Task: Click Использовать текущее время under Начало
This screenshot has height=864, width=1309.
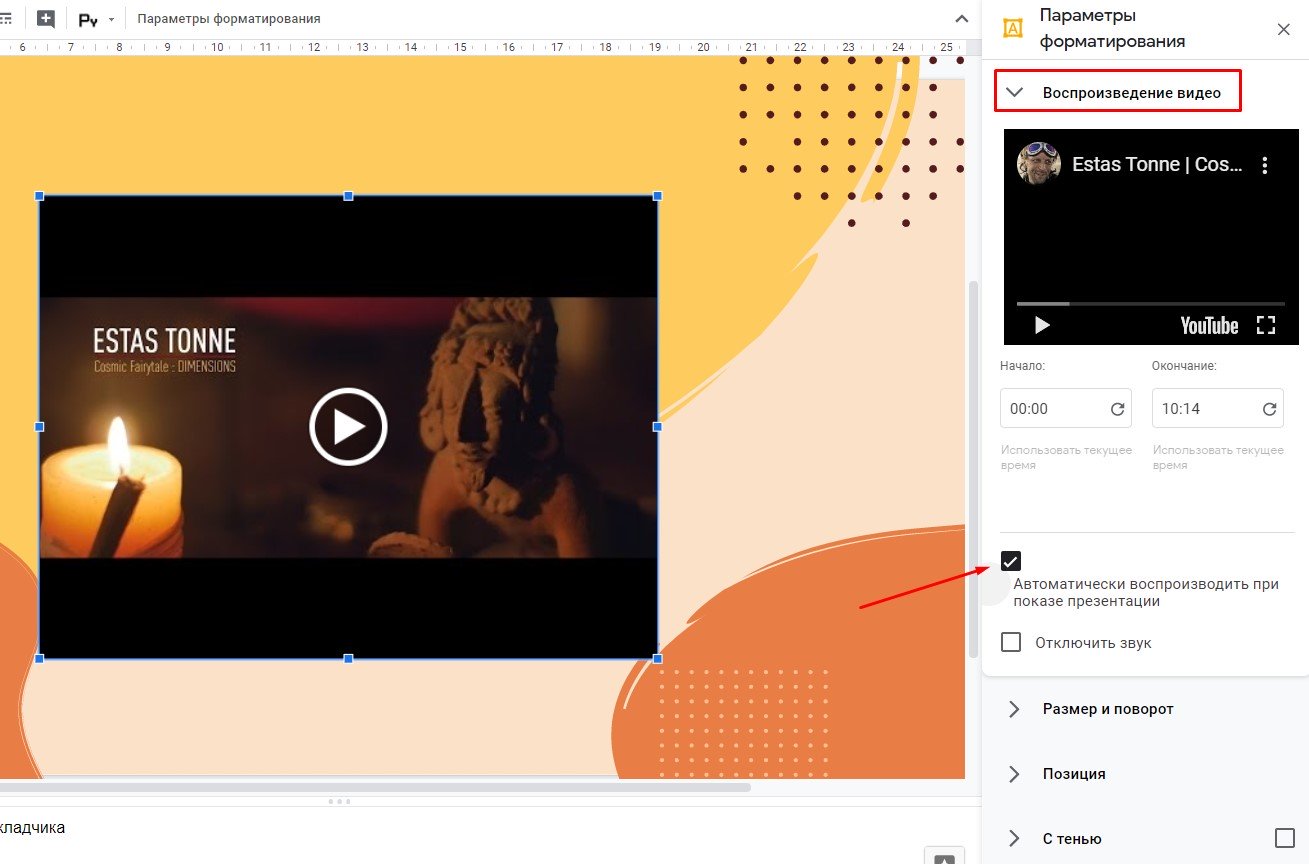Action: pyautogui.click(x=1066, y=458)
